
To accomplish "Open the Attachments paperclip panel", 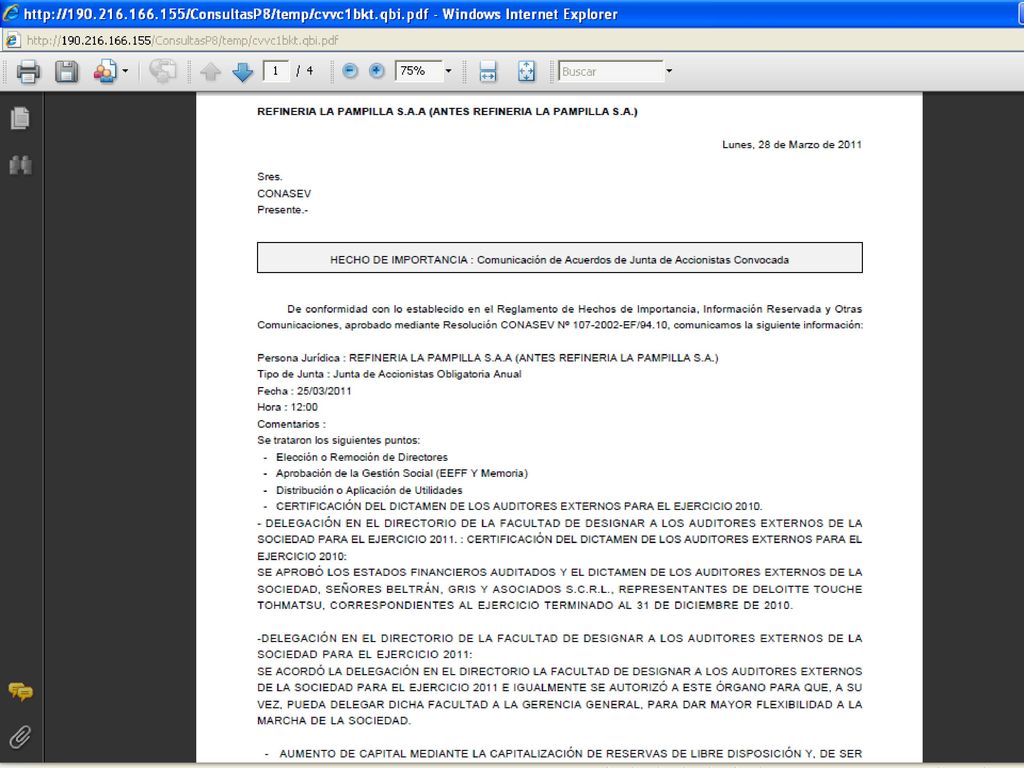I will coord(20,737).
